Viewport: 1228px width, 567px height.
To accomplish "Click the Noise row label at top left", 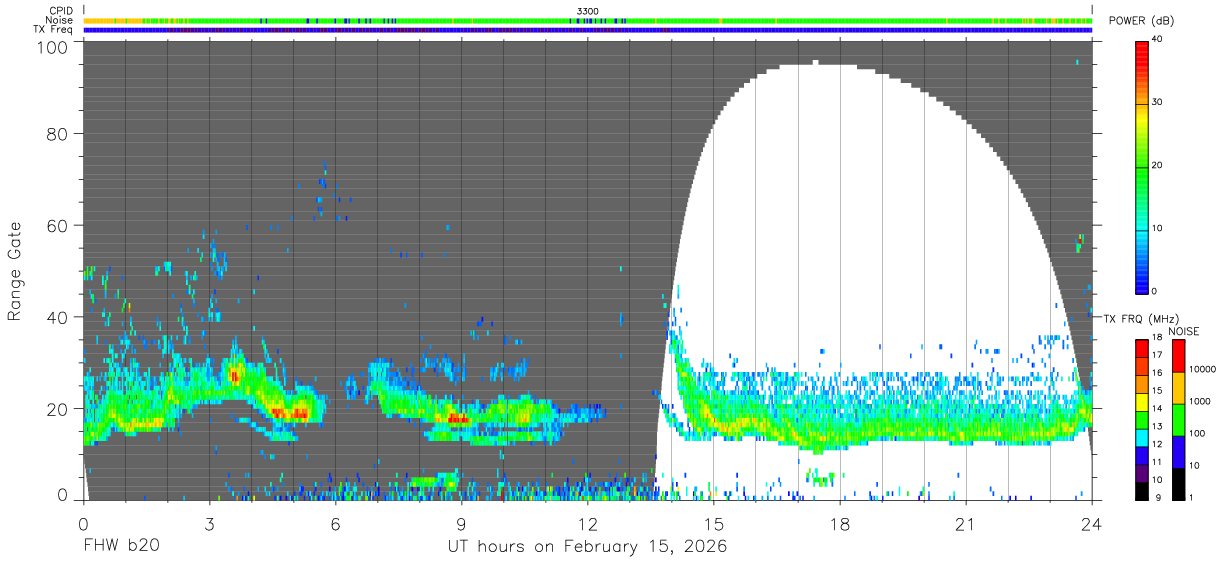I will click(x=59, y=20).
